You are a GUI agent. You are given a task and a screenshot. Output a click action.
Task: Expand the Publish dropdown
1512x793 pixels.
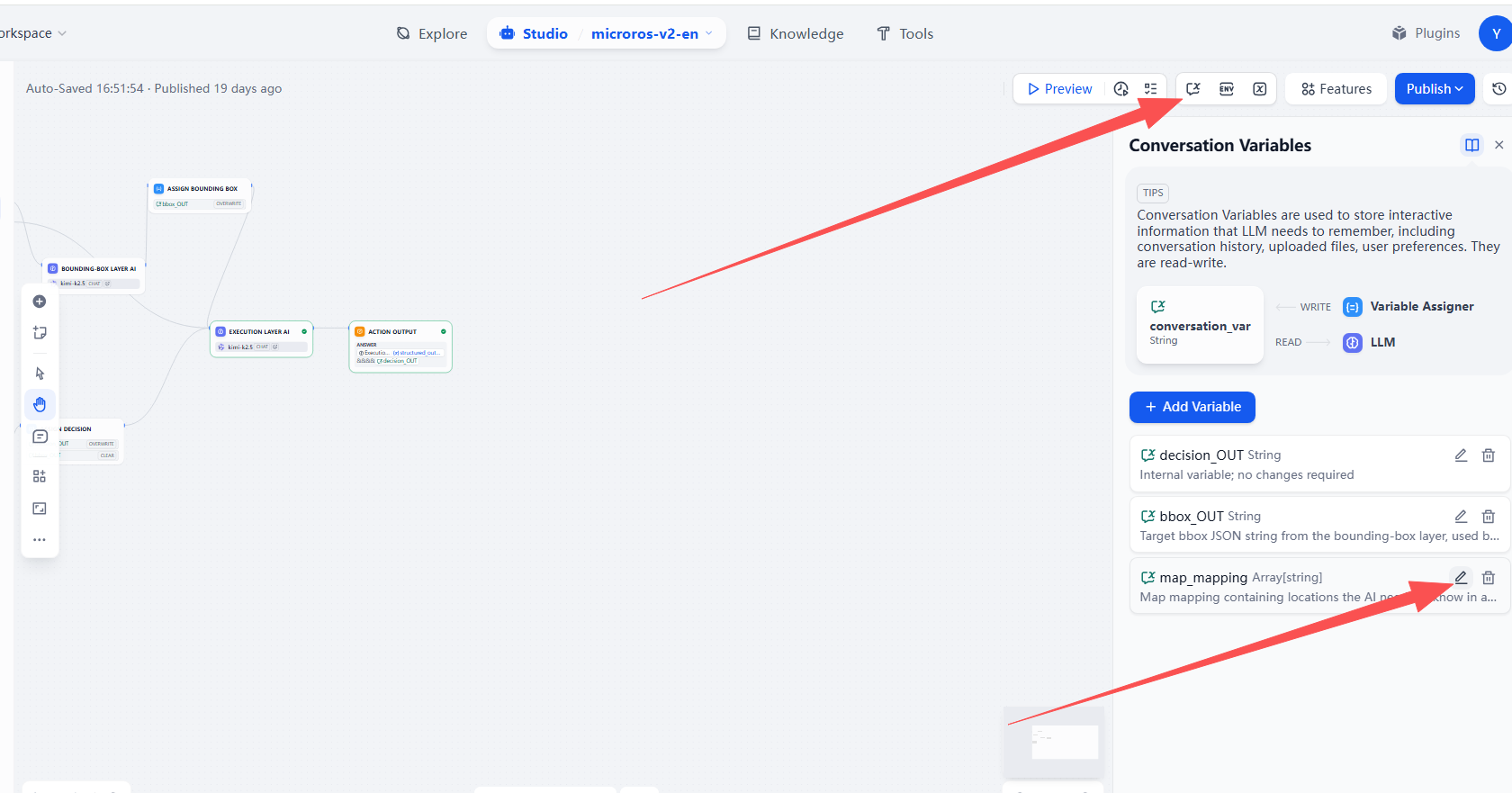1435,89
